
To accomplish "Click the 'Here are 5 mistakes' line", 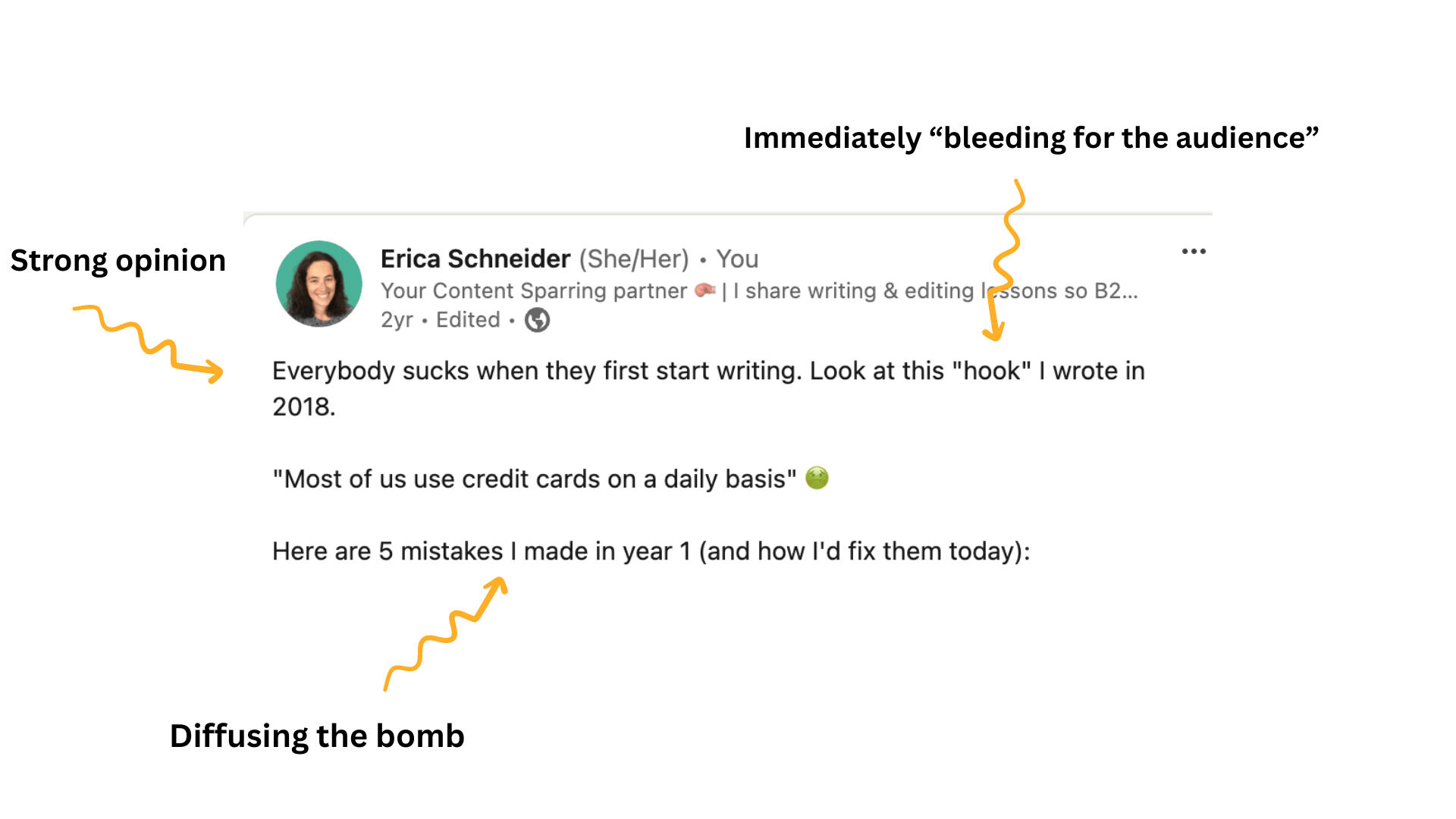I will [651, 551].
